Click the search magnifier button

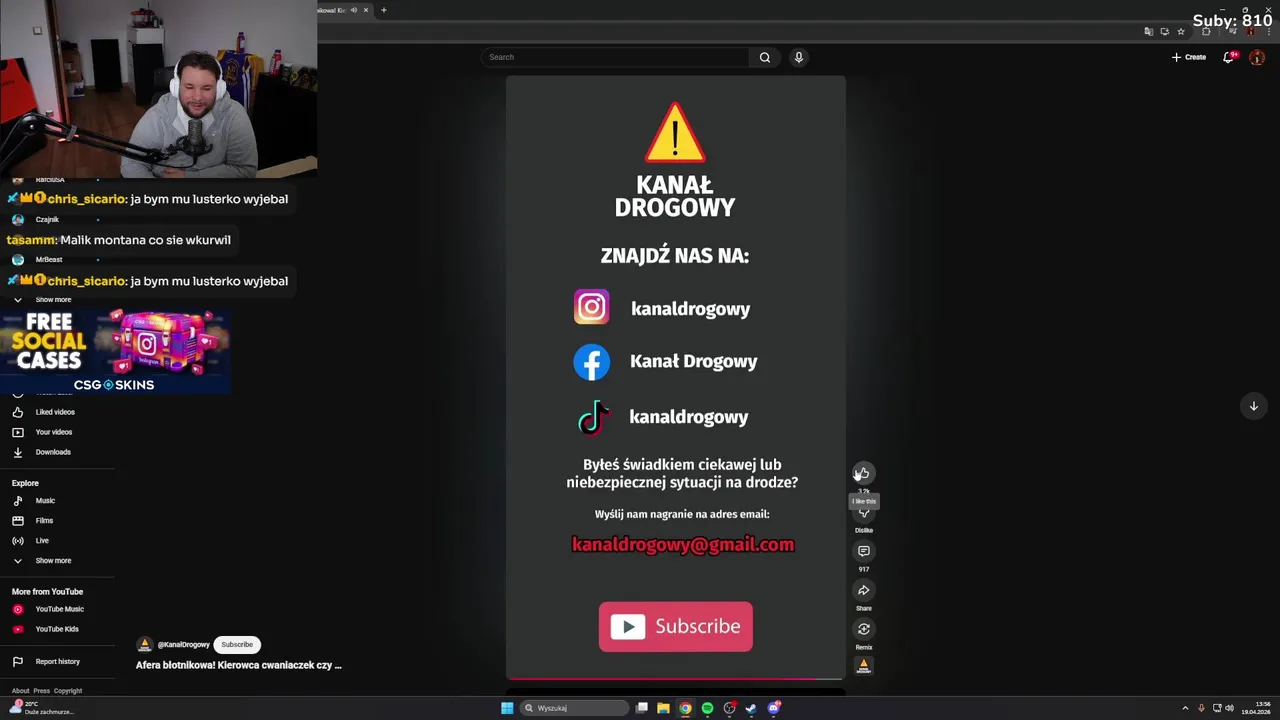point(765,57)
